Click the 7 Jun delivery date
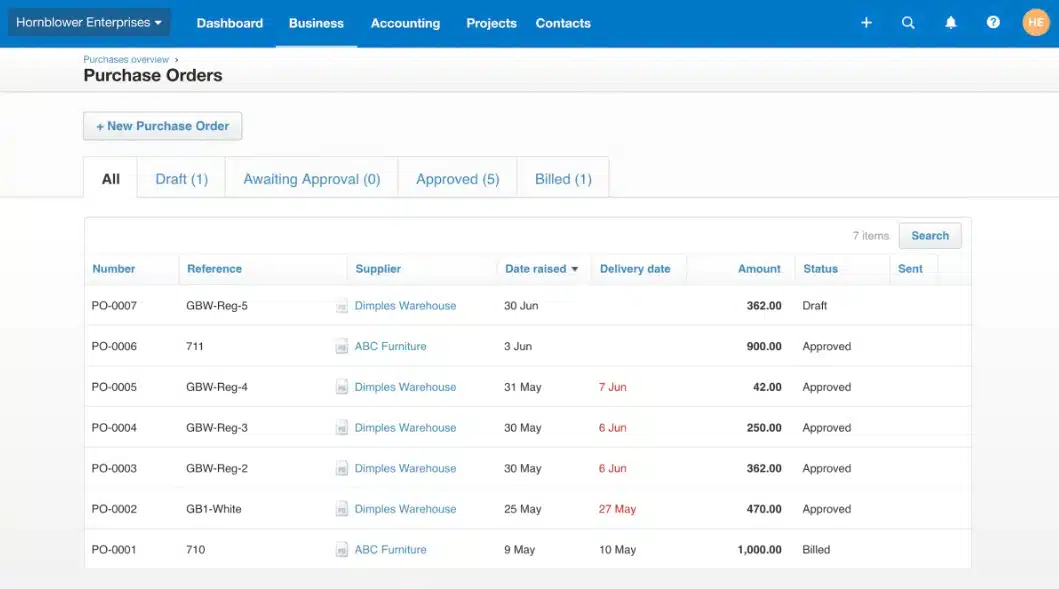The height and width of the screenshot is (589, 1059). point(613,387)
